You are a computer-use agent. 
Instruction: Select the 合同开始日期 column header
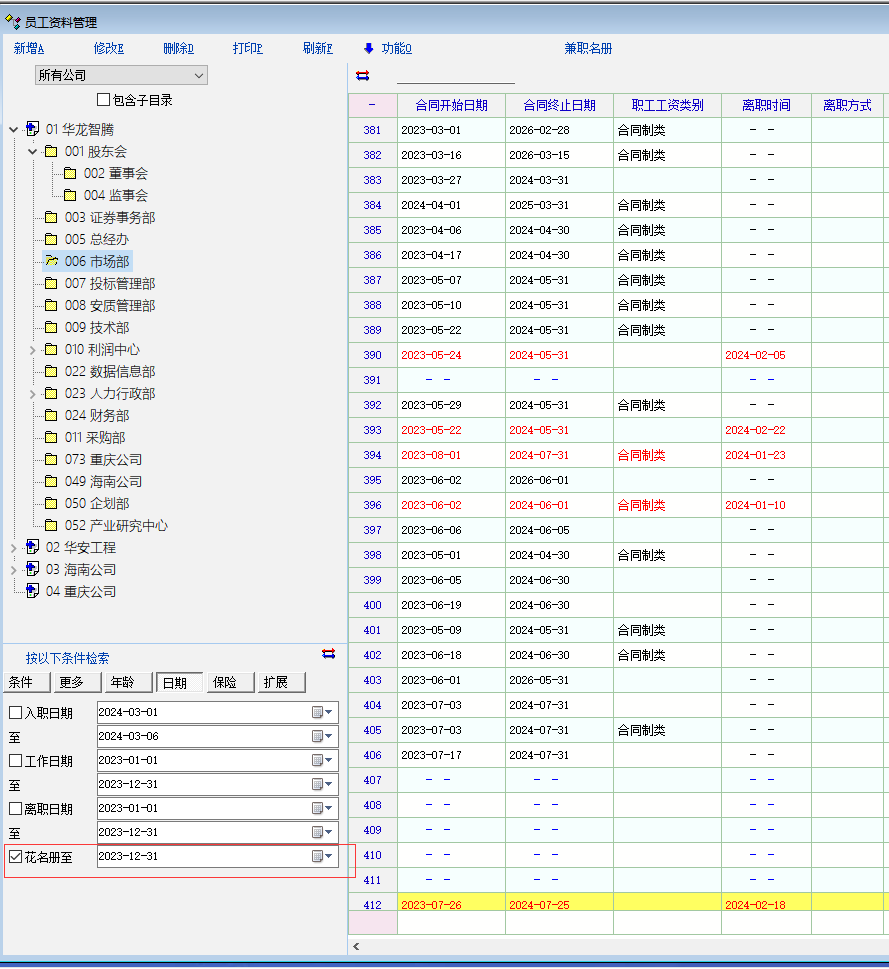(451, 105)
